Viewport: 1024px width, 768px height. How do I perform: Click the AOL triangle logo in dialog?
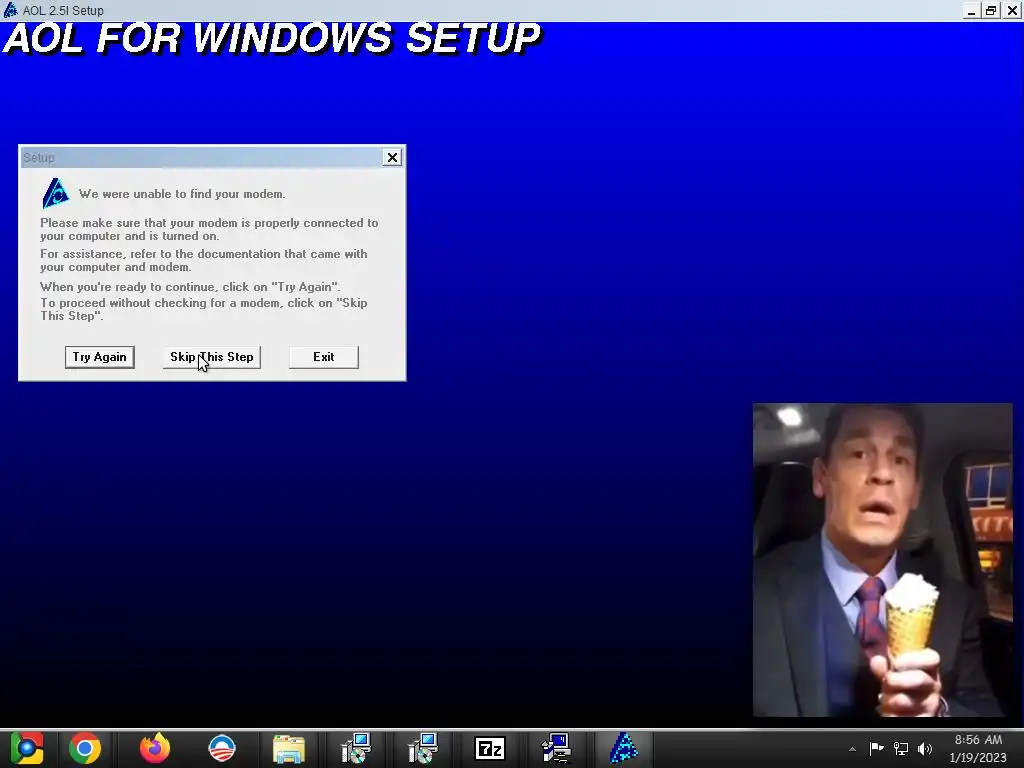point(56,193)
